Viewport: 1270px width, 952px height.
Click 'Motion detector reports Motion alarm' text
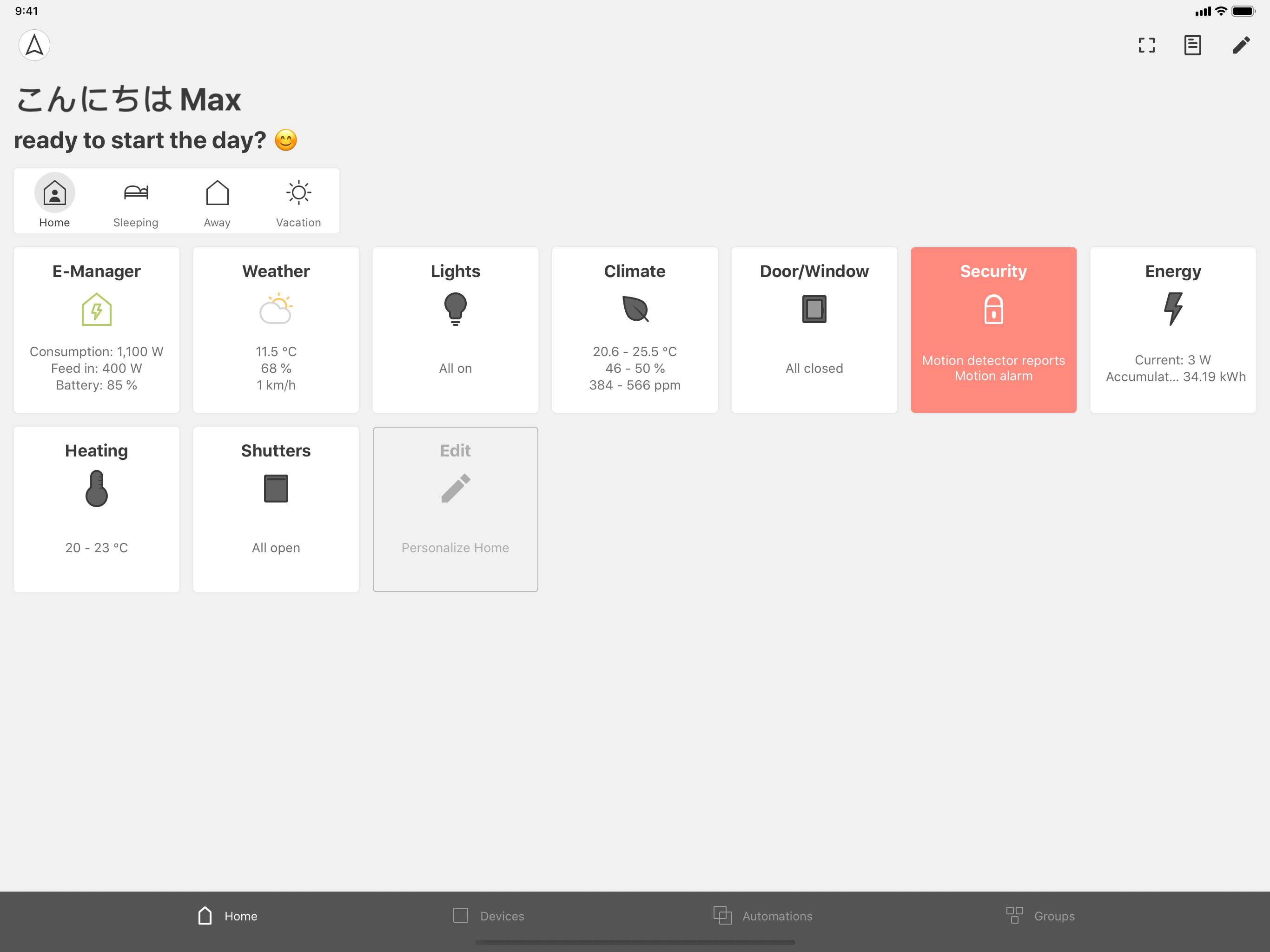(993, 368)
